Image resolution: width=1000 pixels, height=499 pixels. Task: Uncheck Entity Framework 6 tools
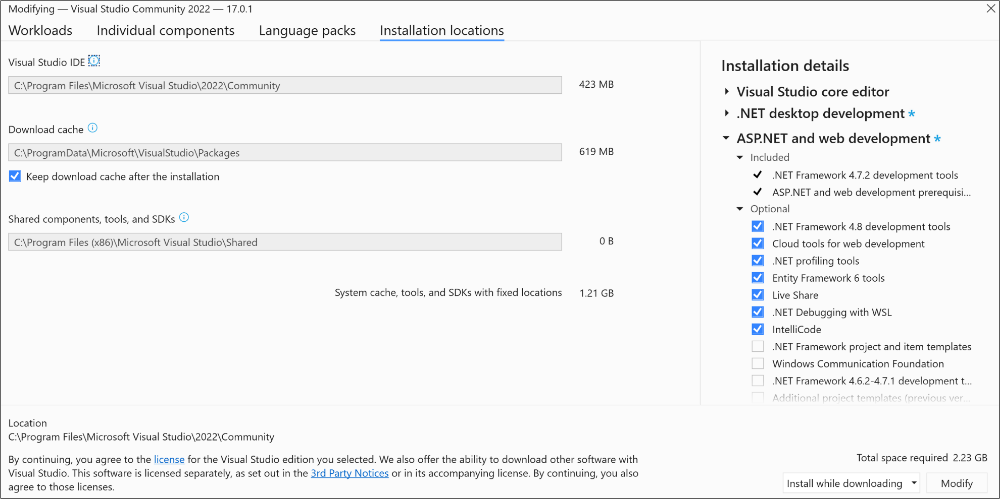[758, 278]
